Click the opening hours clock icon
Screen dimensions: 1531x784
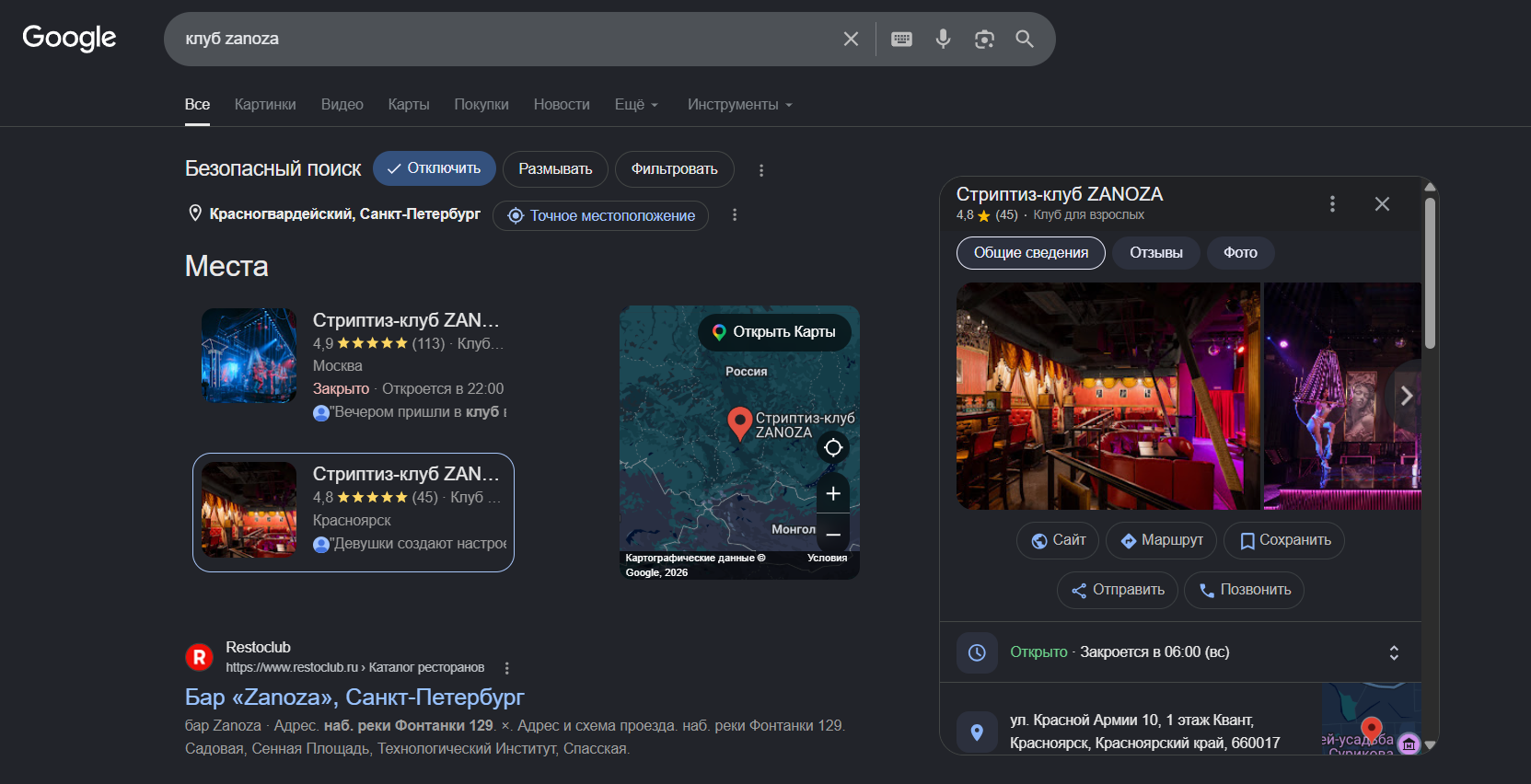(977, 652)
